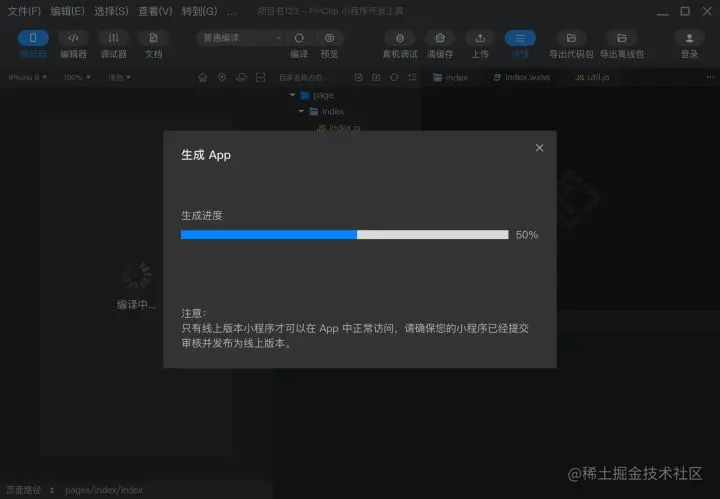This screenshot has width=720, height=499.
Task: Click 导出离线包 export offline package
Action: point(622,38)
